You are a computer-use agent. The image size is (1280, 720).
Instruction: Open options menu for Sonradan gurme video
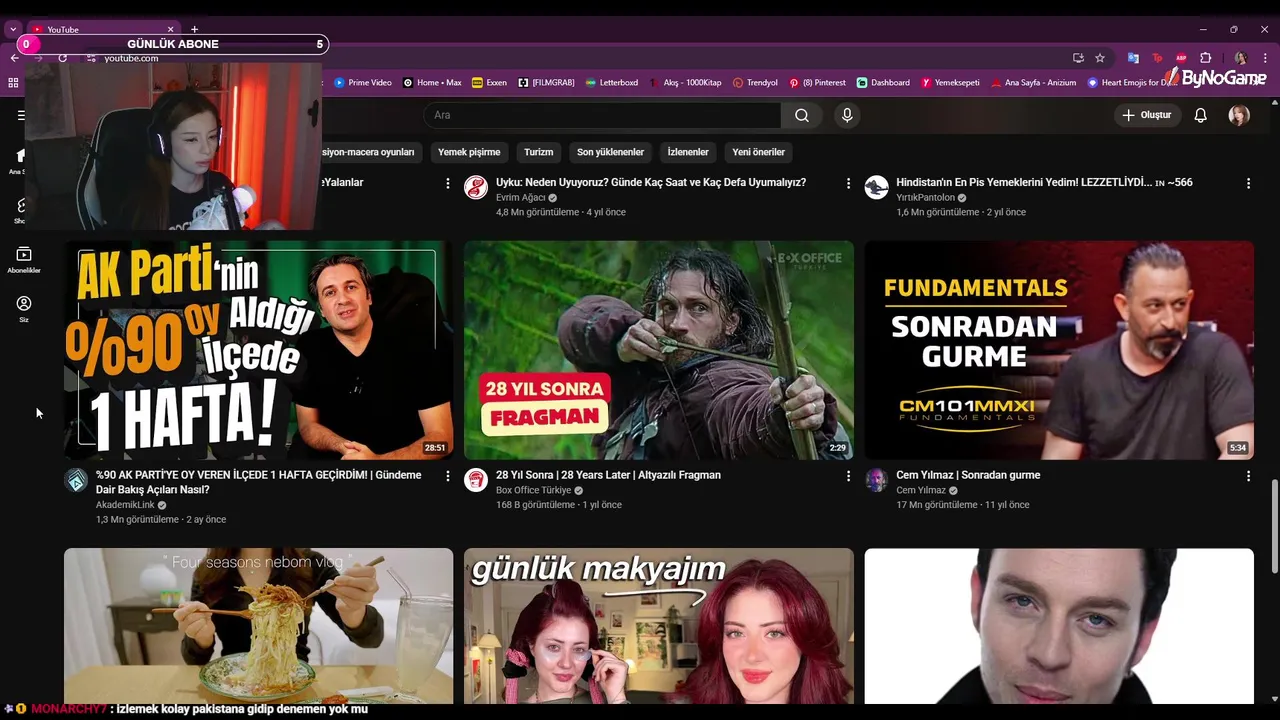(x=1248, y=476)
